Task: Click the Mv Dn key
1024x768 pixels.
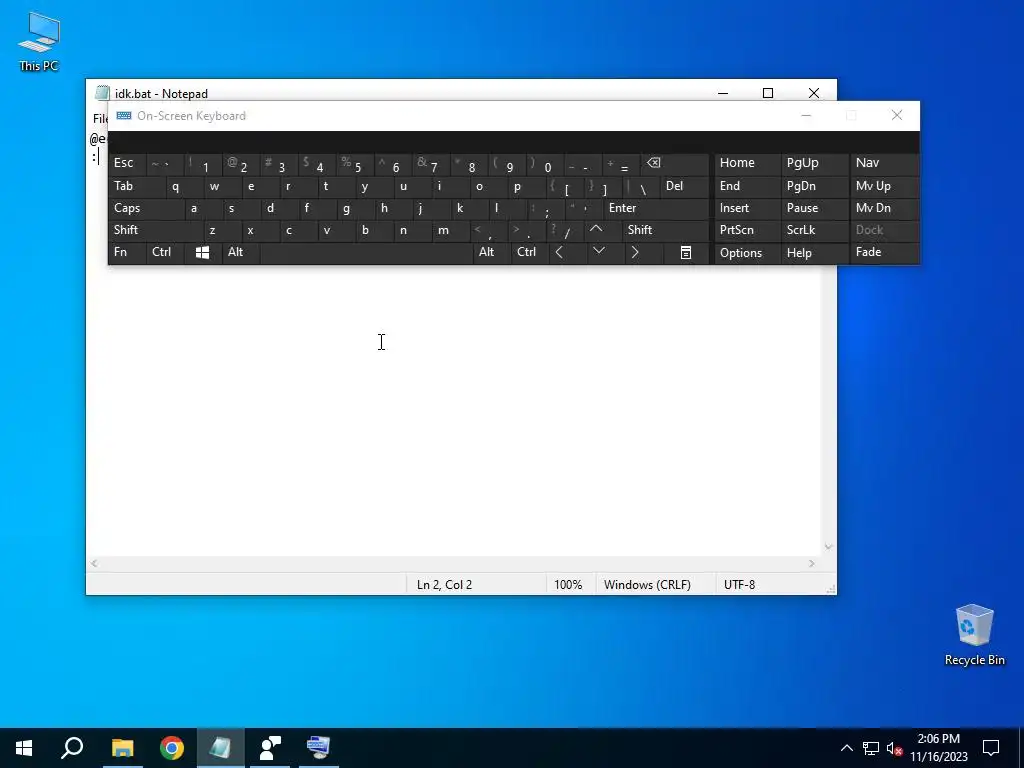Action: [x=884, y=208]
